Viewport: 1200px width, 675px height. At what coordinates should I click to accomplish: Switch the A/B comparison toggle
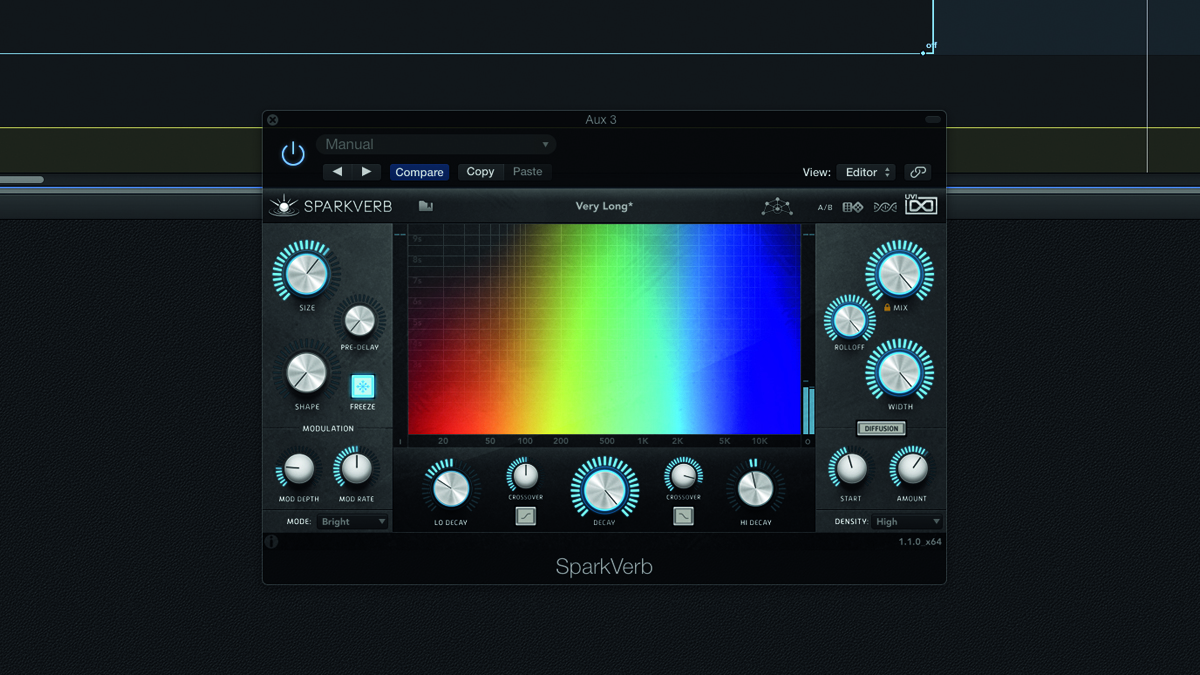point(825,208)
